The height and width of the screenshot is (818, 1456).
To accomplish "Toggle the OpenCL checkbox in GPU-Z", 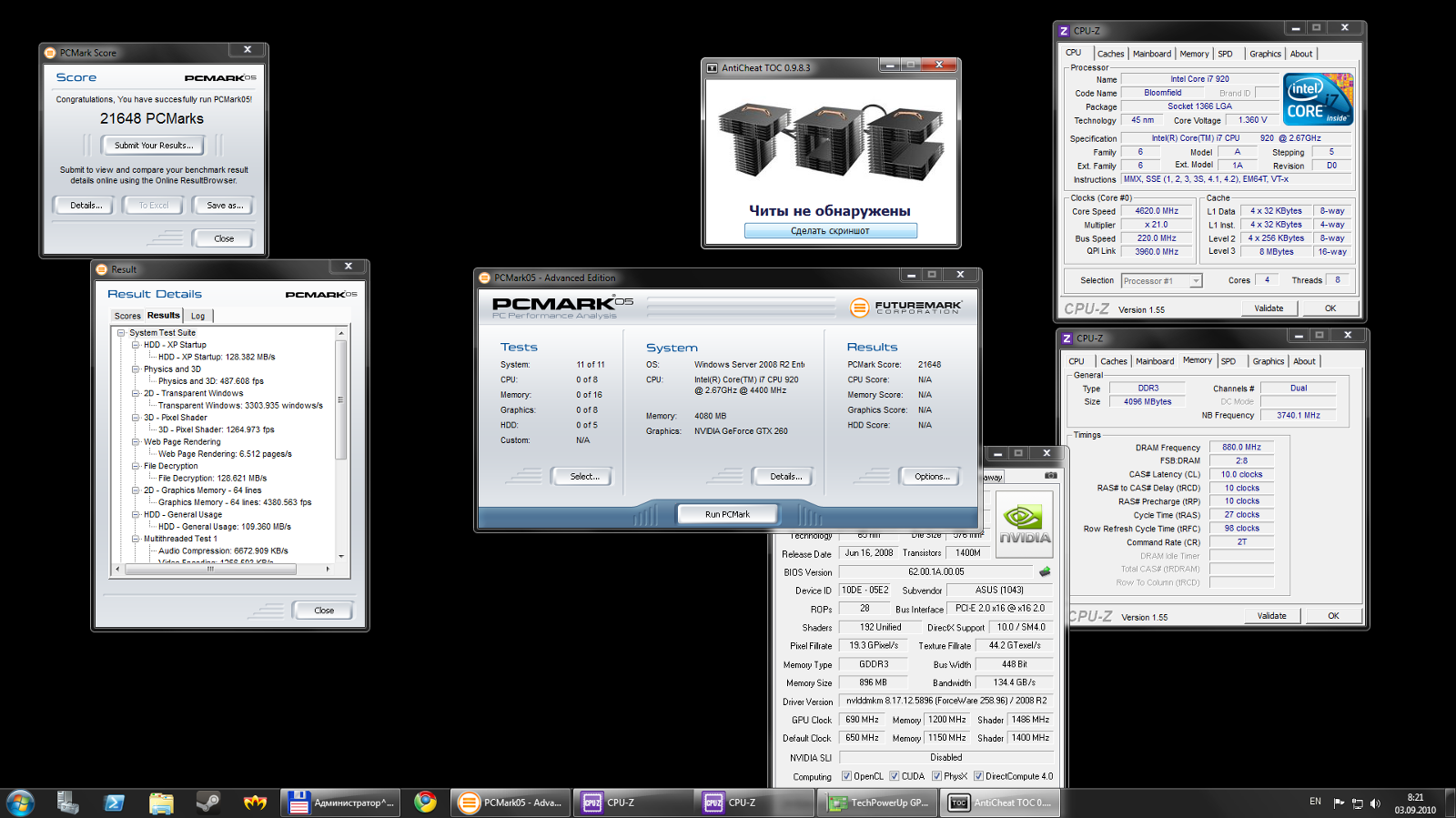I will (846, 776).
